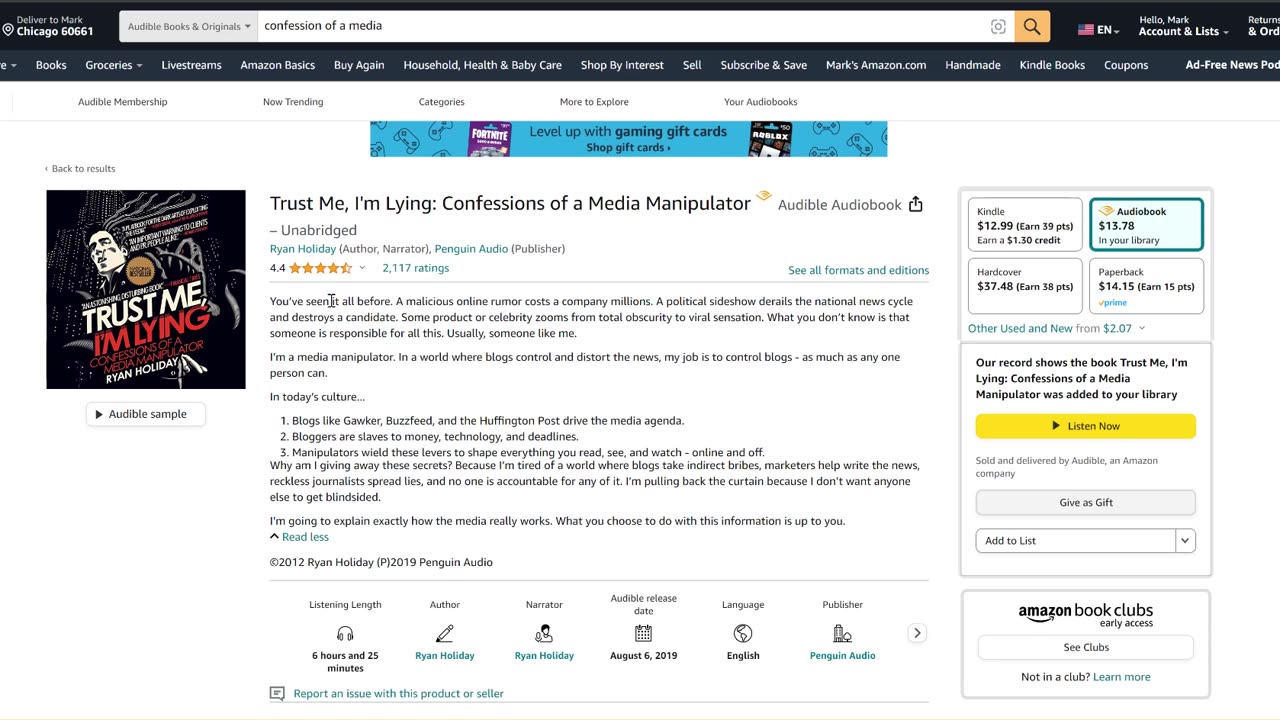
Task: Play the Audible sample
Action: point(146,414)
